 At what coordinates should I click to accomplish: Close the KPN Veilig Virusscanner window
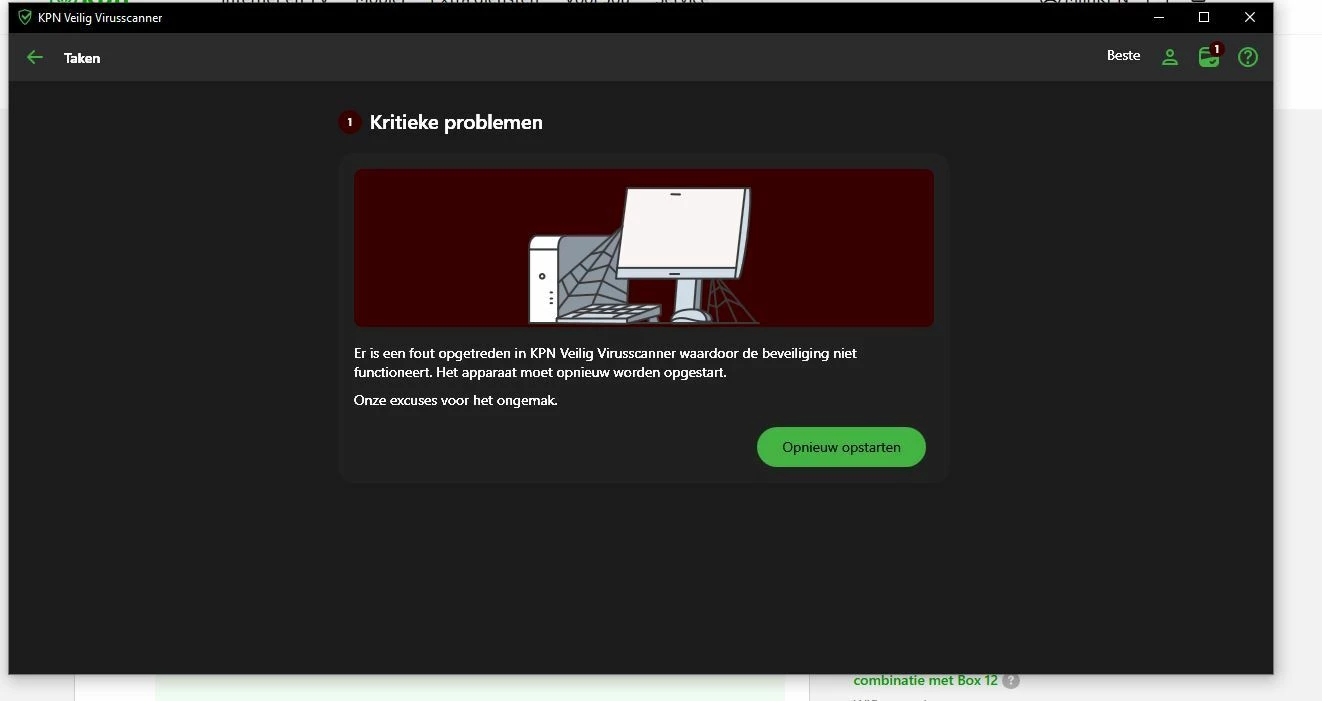point(1250,17)
